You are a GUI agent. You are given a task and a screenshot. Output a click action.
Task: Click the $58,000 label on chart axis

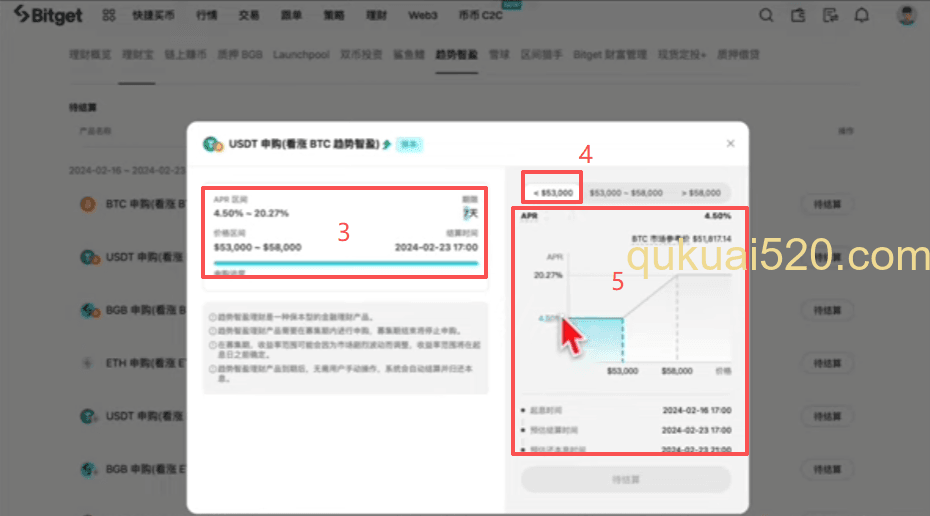[677, 371]
